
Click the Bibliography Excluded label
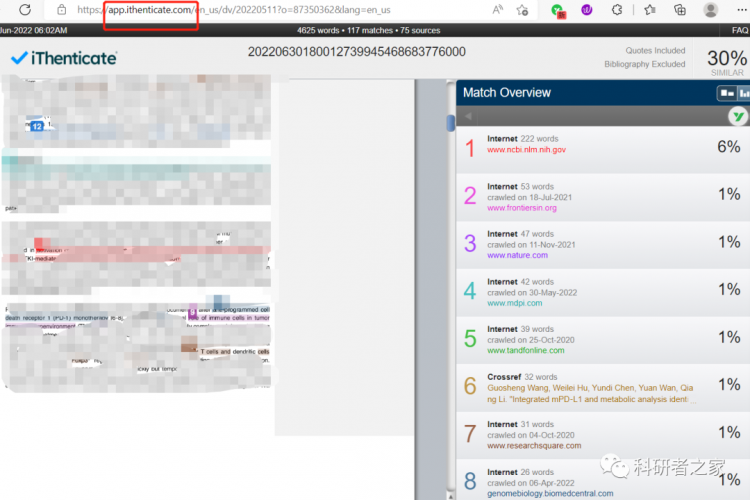(644, 64)
